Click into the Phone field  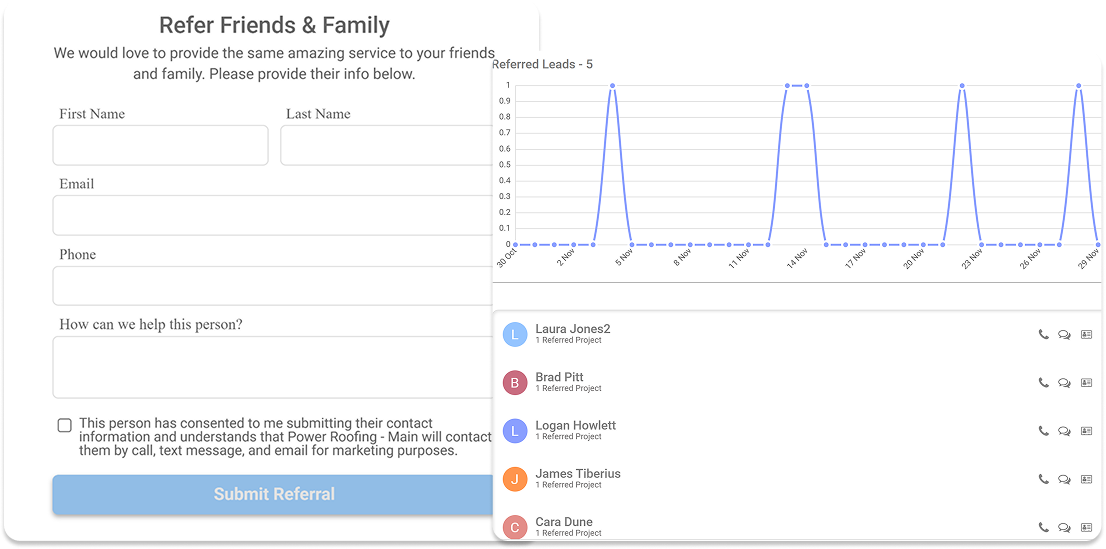pyautogui.click(x=273, y=286)
